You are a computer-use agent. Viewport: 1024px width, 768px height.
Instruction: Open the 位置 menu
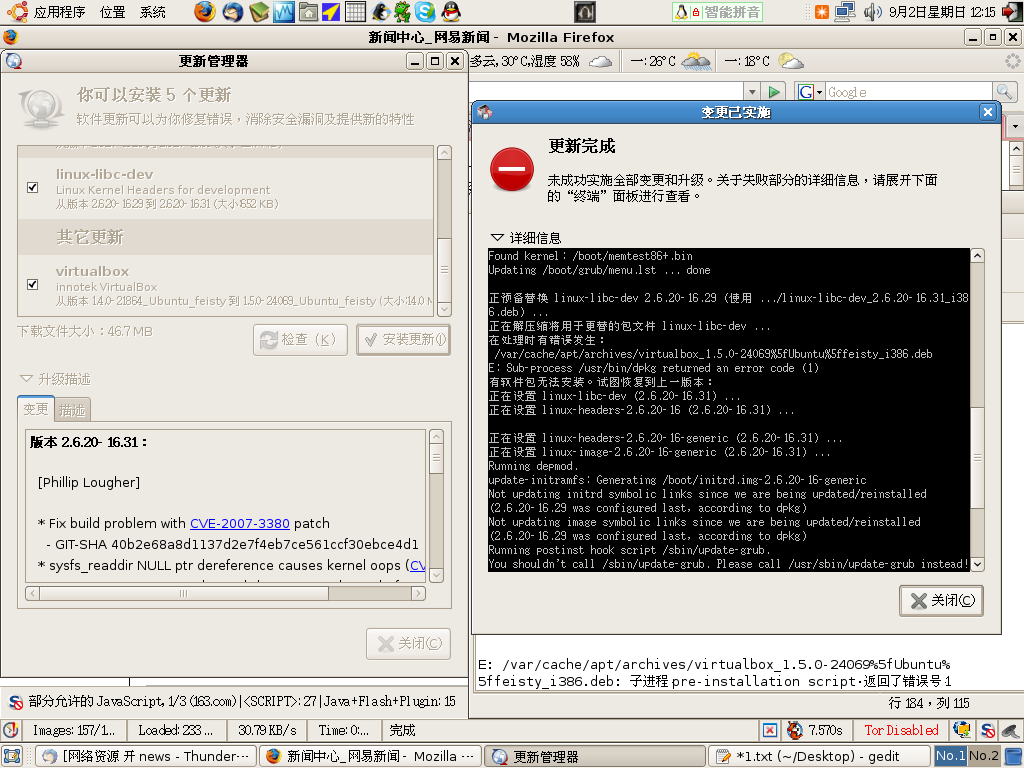pyautogui.click(x=112, y=12)
